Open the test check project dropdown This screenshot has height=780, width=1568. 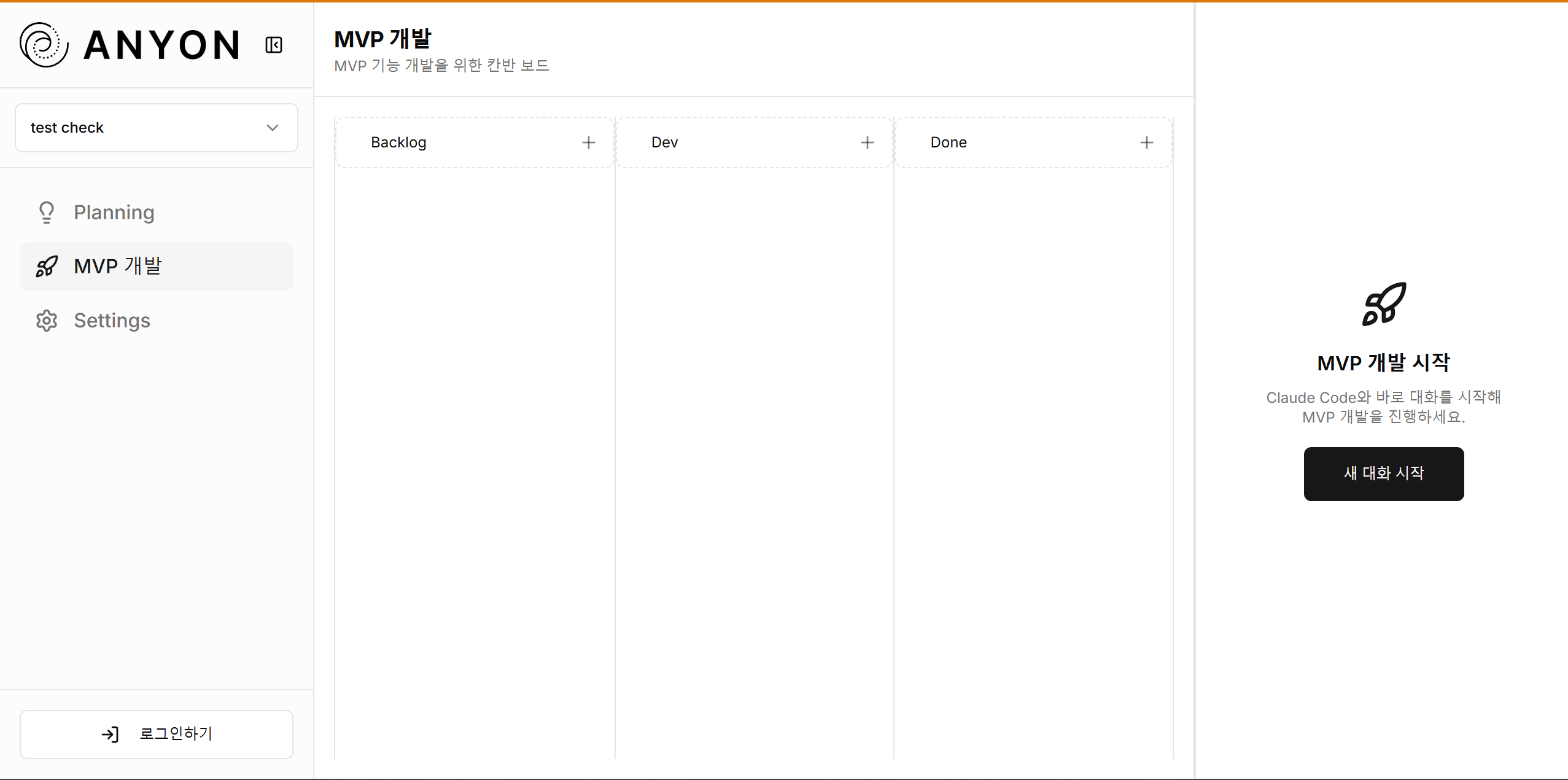click(156, 128)
